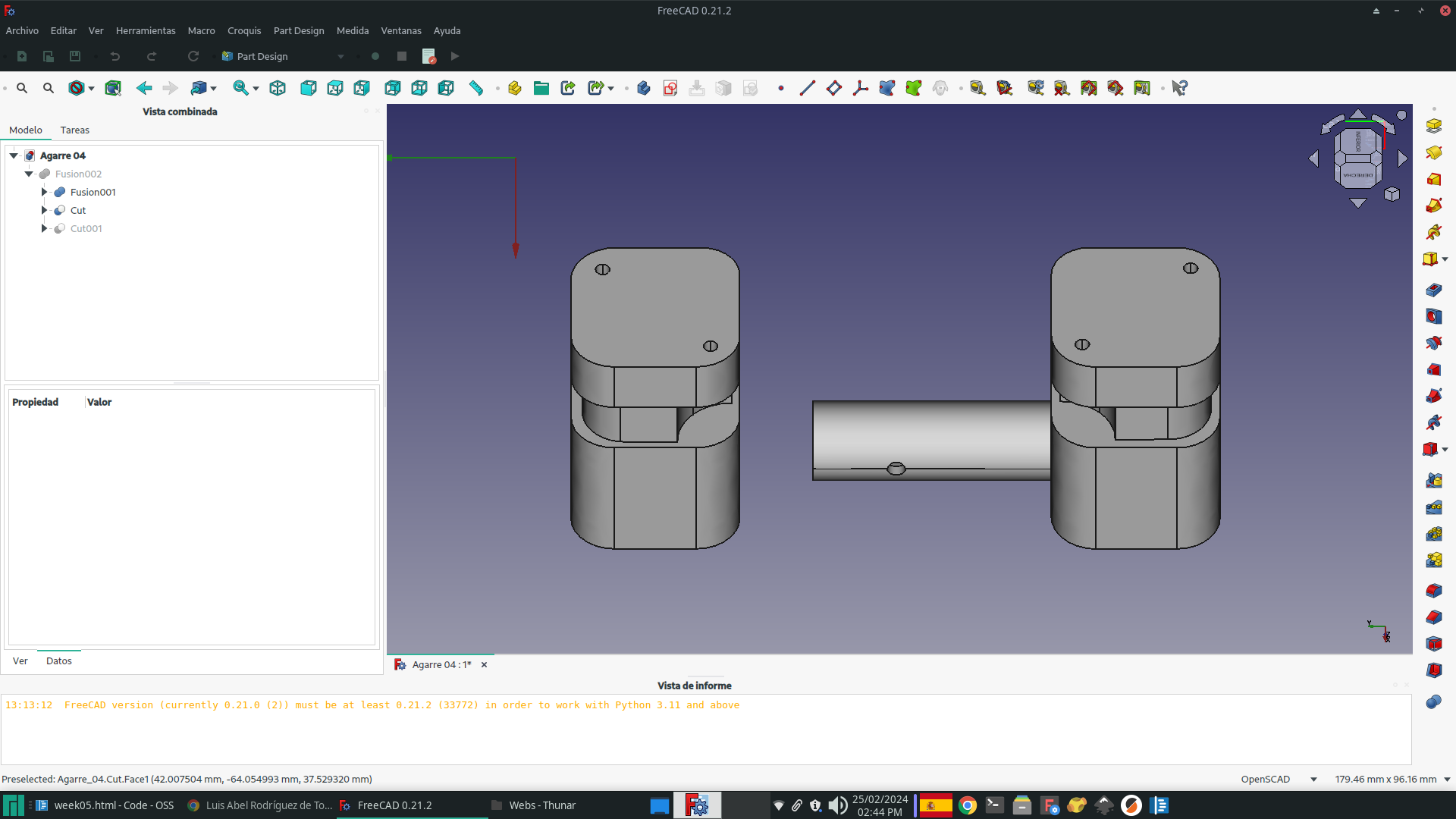The width and height of the screenshot is (1456, 819).
Task: Open the draw style dropdown arrow
Action: tap(92, 88)
